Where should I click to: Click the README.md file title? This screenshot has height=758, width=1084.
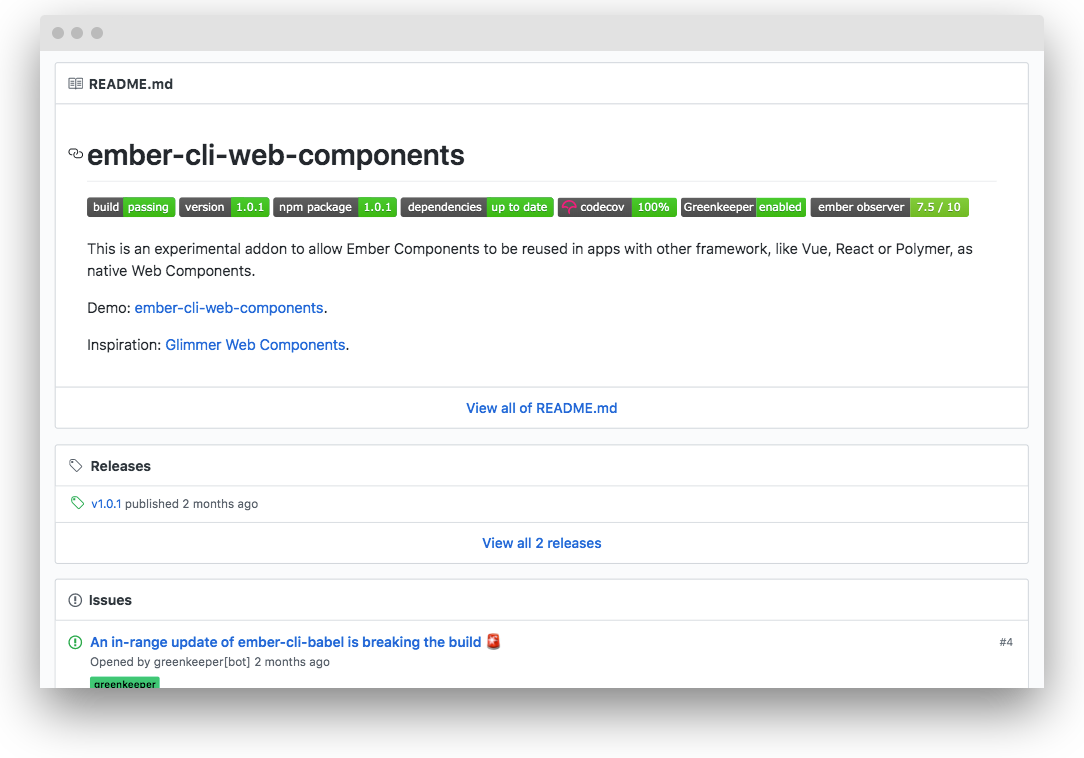[x=131, y=84]
